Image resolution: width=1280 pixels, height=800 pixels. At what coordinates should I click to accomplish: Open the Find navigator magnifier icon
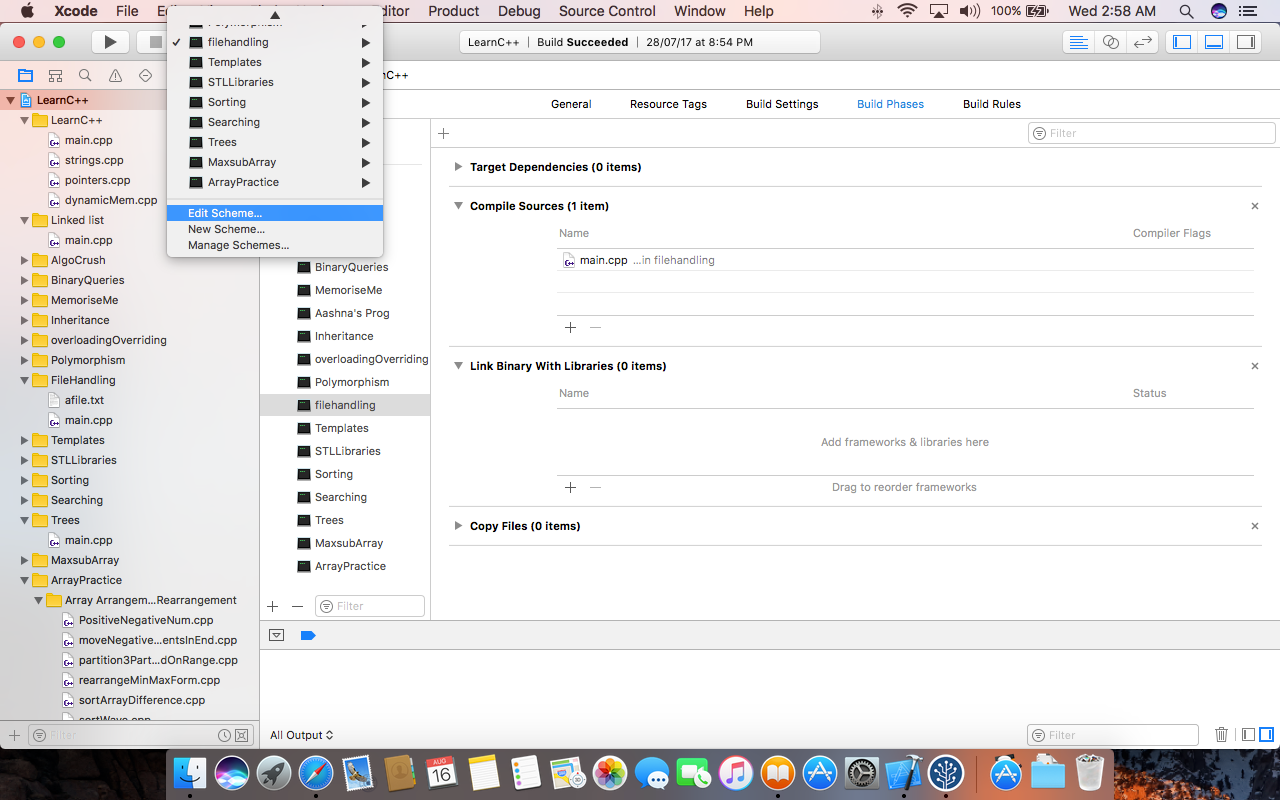coord(86,76)
